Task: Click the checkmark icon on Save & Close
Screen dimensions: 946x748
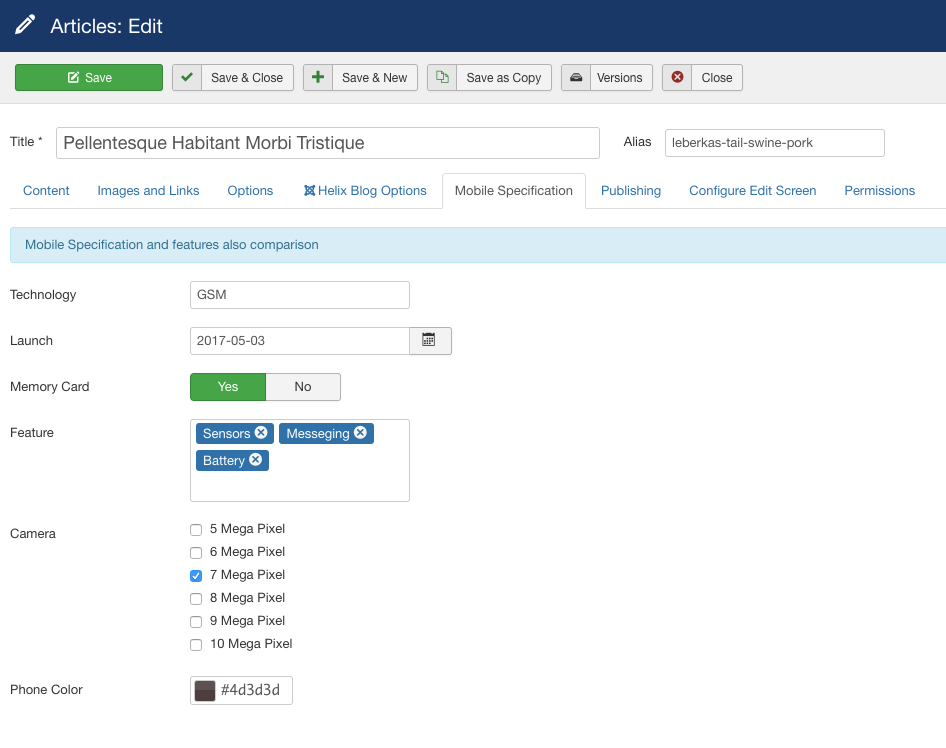Action: 186,76
